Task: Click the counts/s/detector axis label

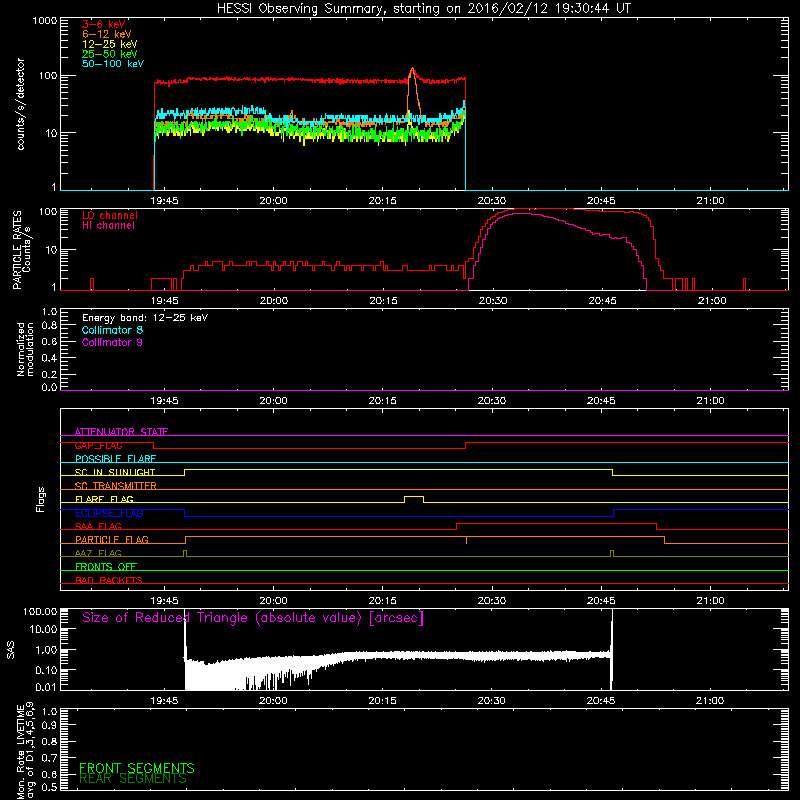Action: click(21, 104)
